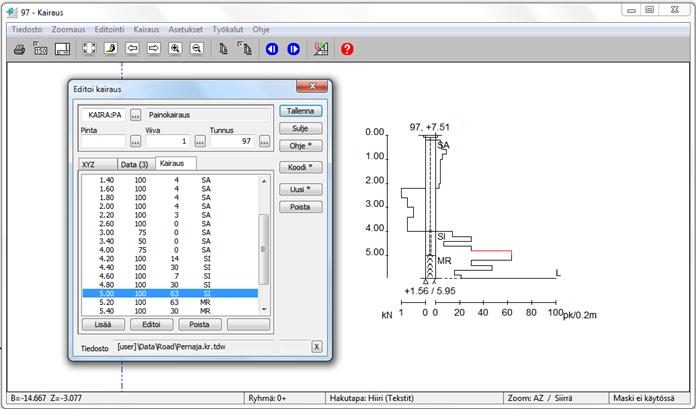Click the X button beside Tiedosto path

click(316, 346)
